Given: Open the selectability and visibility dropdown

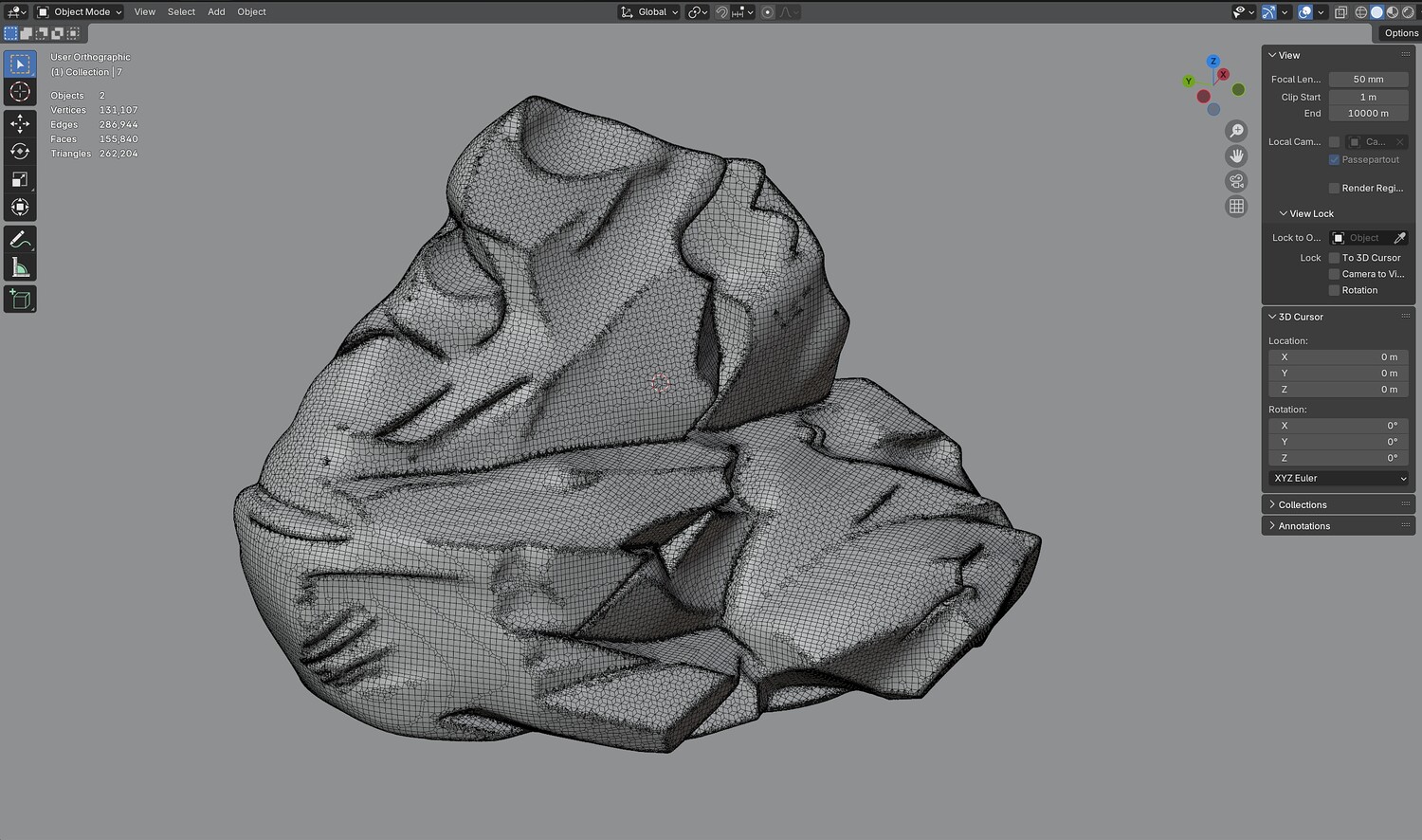Looking at the screenshot, I should 1243,12.
